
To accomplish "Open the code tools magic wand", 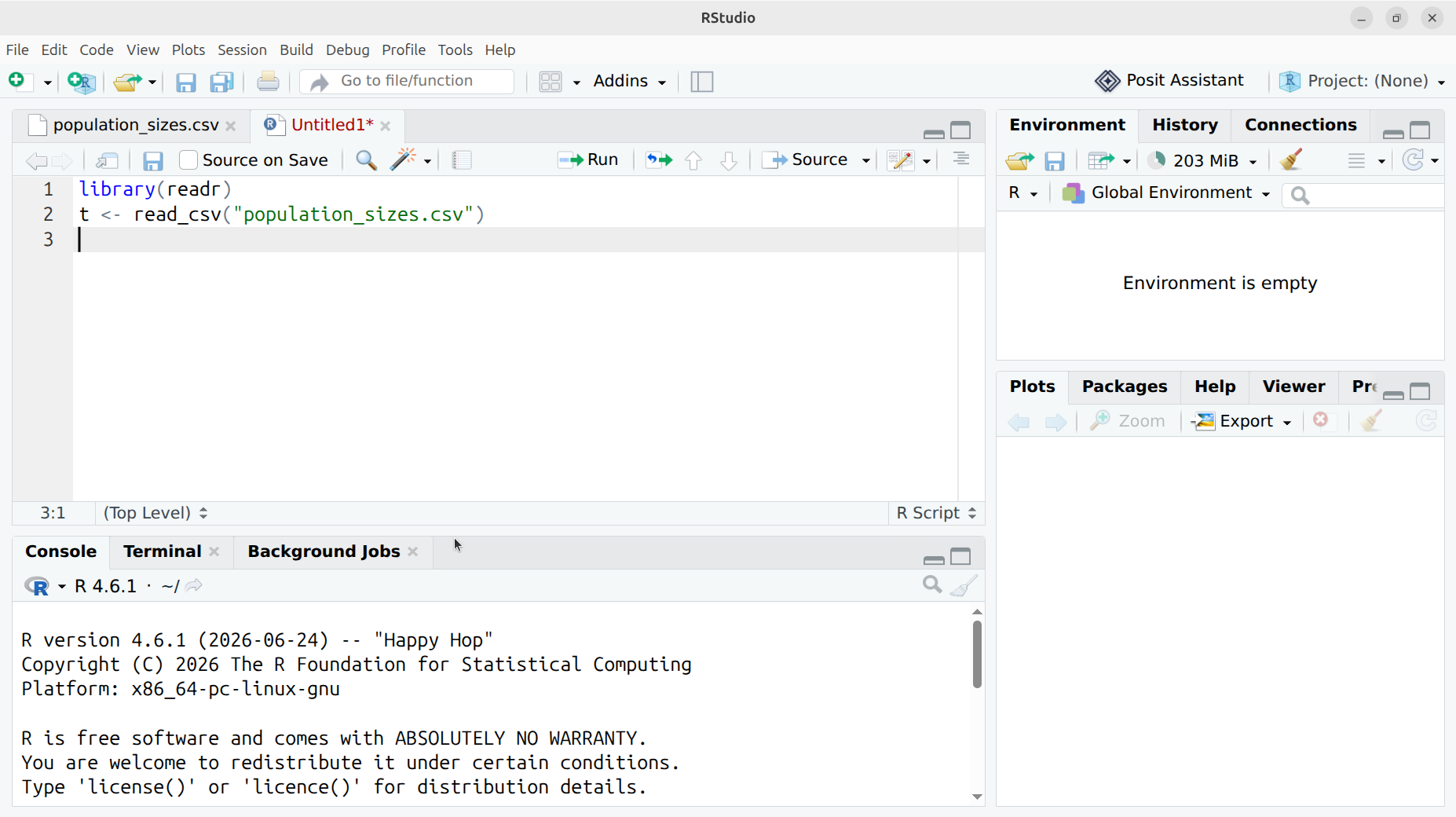I will pos(403,160).
